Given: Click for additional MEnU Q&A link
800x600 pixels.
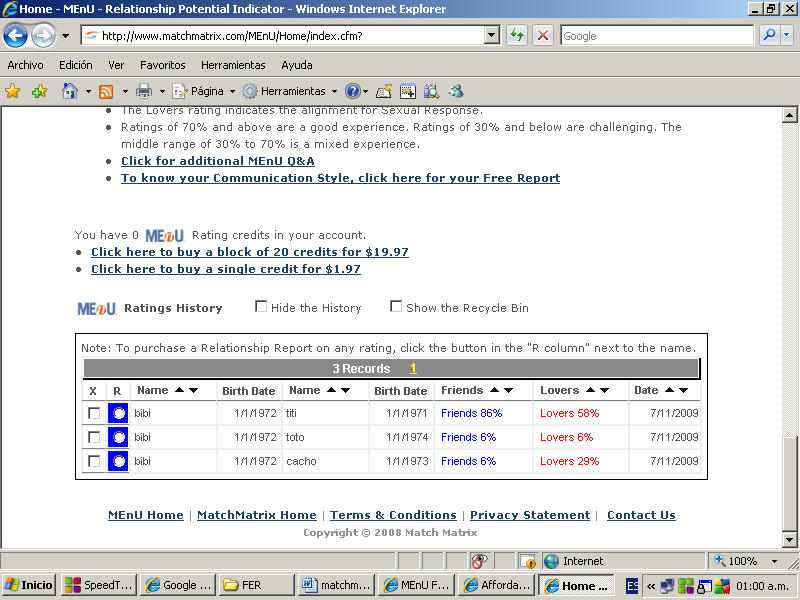Looking at the screenshot, I should 218,161.
